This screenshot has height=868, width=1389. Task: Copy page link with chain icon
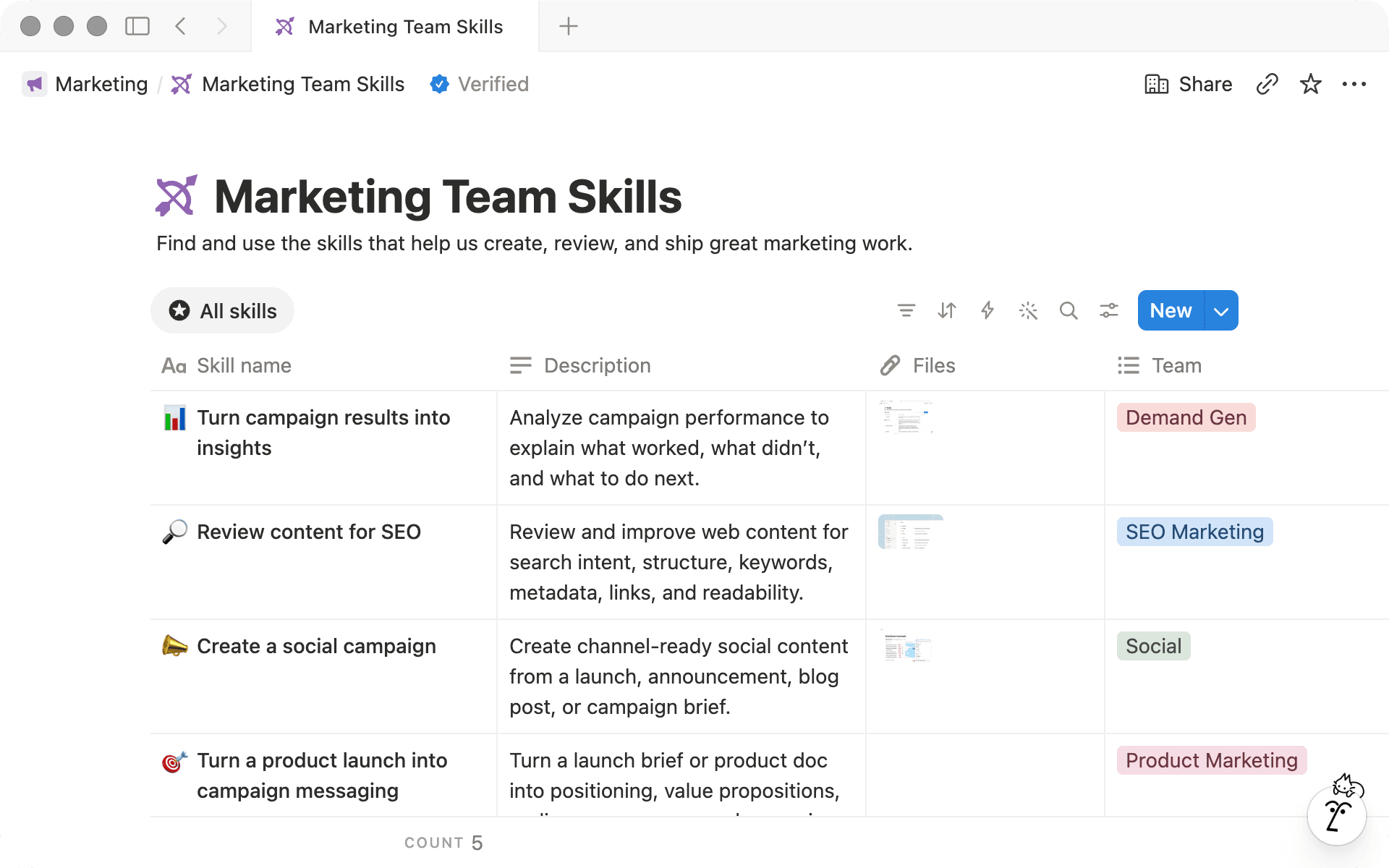(1267, 84)
